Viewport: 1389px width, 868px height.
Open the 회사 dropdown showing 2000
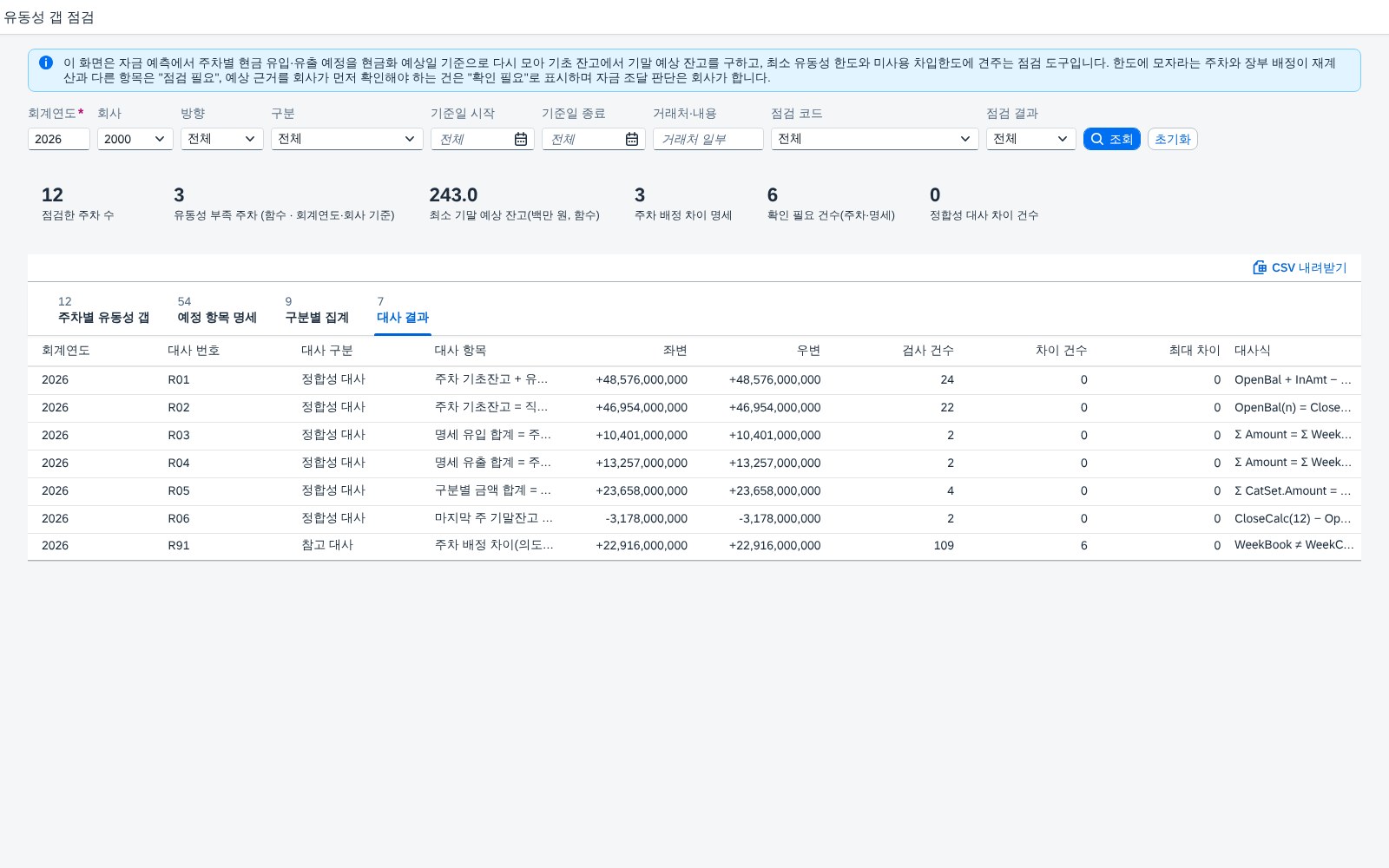click(x=135, y=139)
